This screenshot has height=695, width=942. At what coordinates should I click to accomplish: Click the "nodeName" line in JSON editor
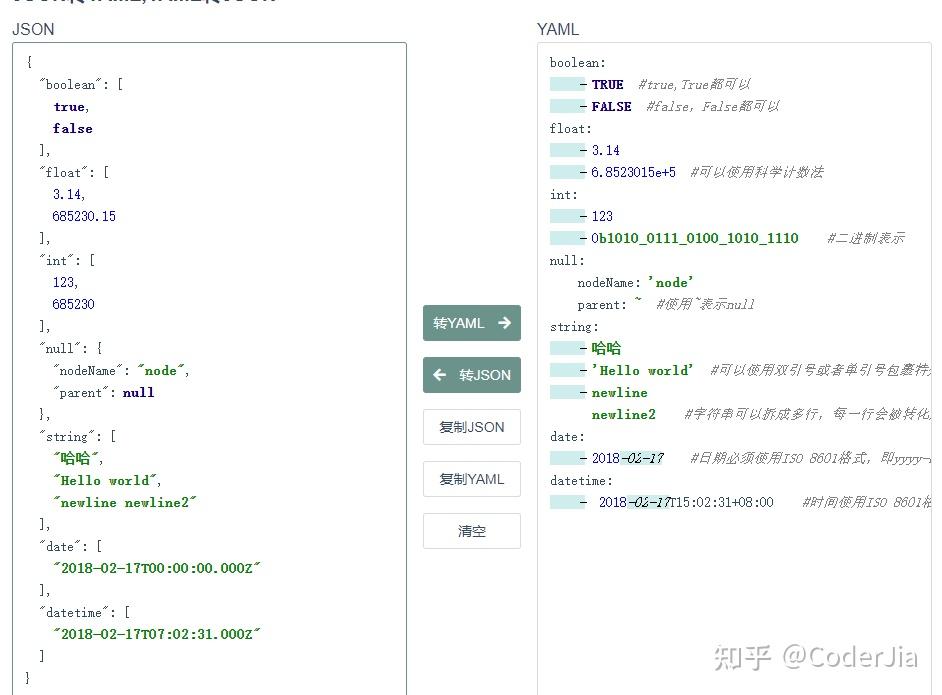tap(121, 371)
